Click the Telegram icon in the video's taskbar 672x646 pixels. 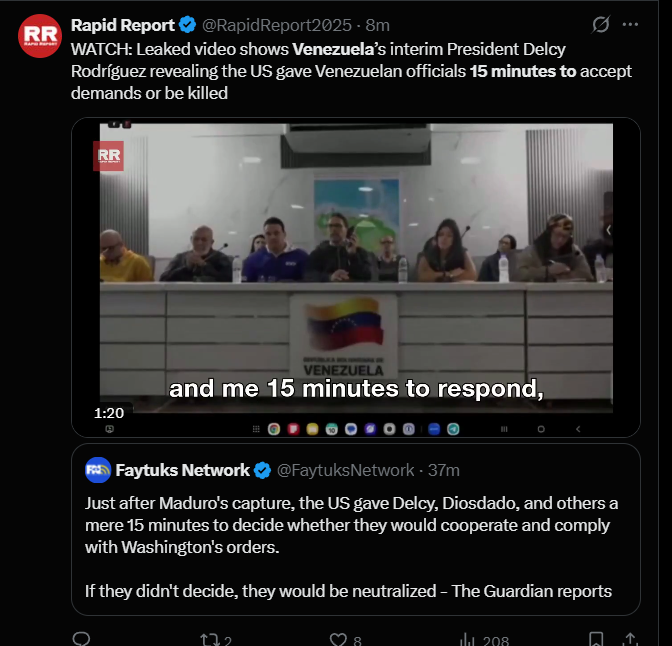click(x=453, y=429)
